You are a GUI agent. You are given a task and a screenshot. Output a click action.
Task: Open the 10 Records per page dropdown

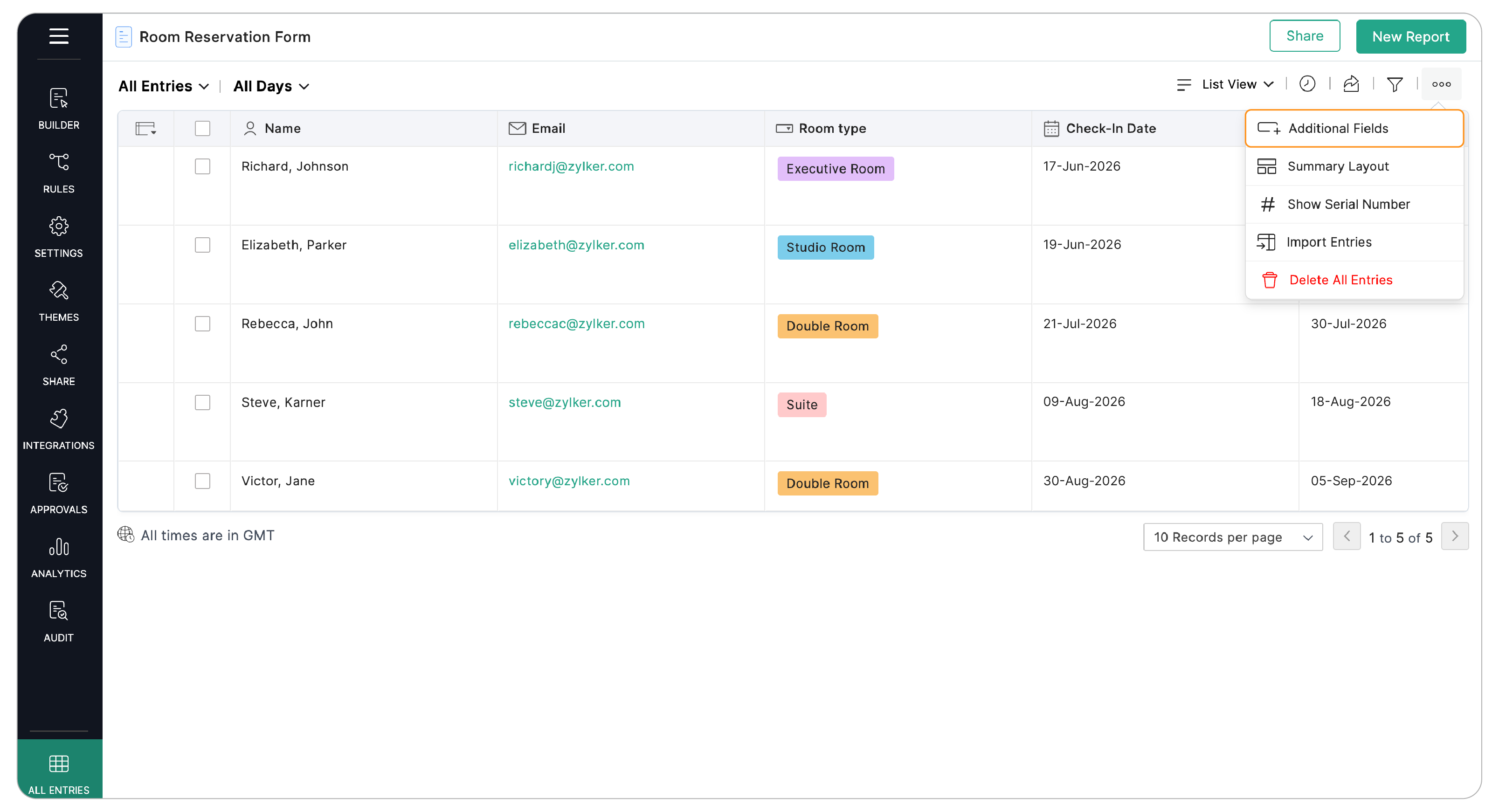pyautogui.click(x=1232, y=537)
